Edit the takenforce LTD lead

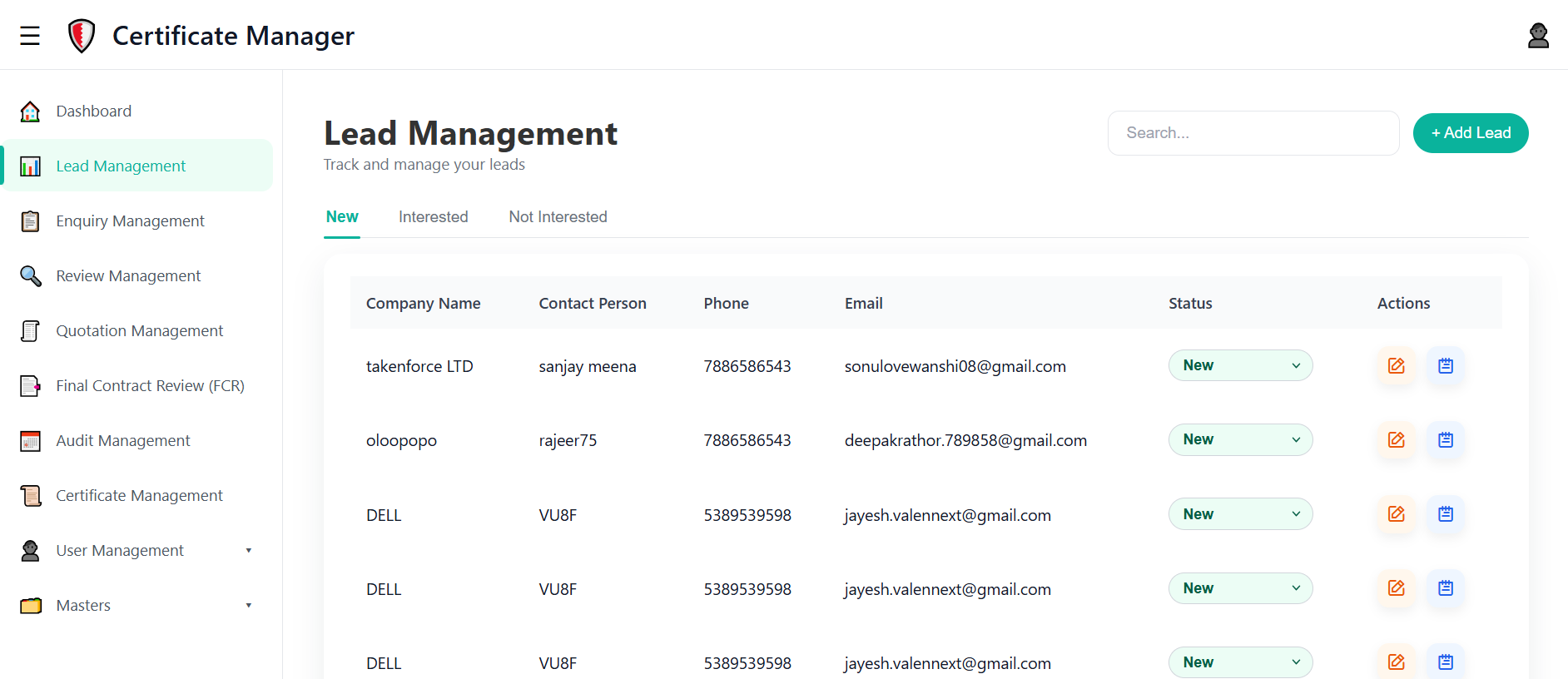(x=1396, y=366)
